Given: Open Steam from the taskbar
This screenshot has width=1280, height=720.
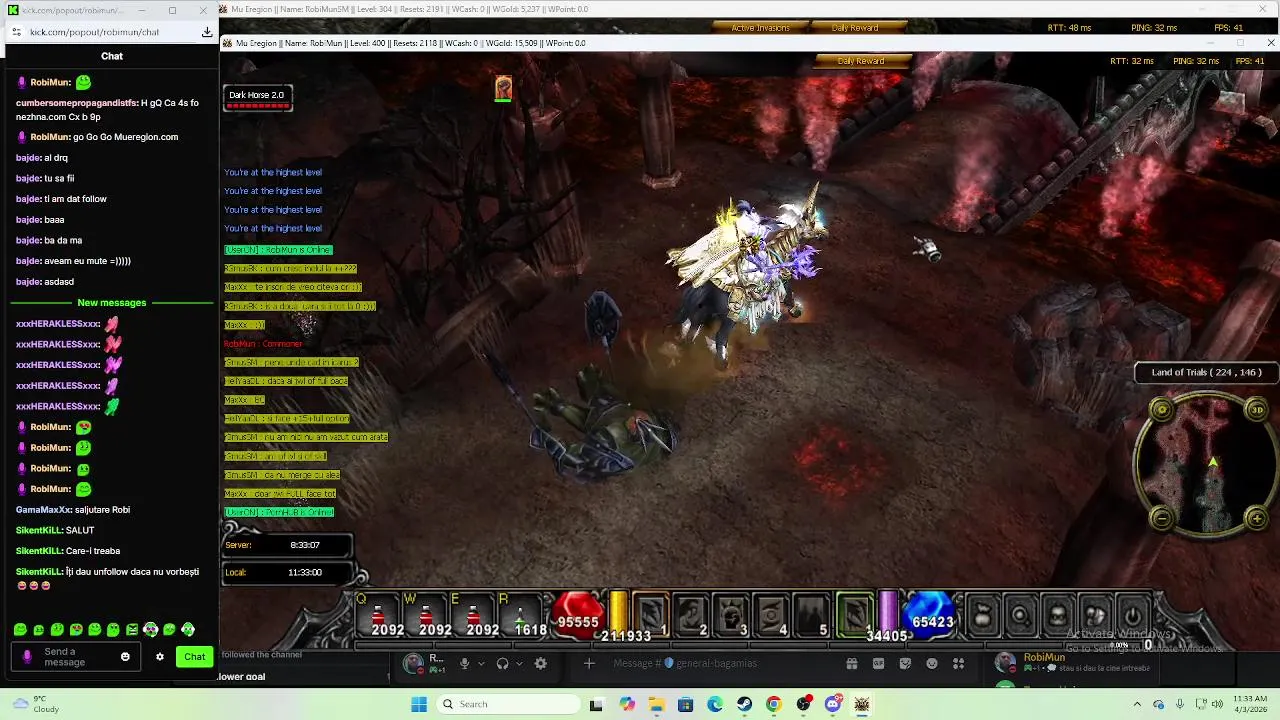Looking at the screenshot, I should (x=744, y=704).
